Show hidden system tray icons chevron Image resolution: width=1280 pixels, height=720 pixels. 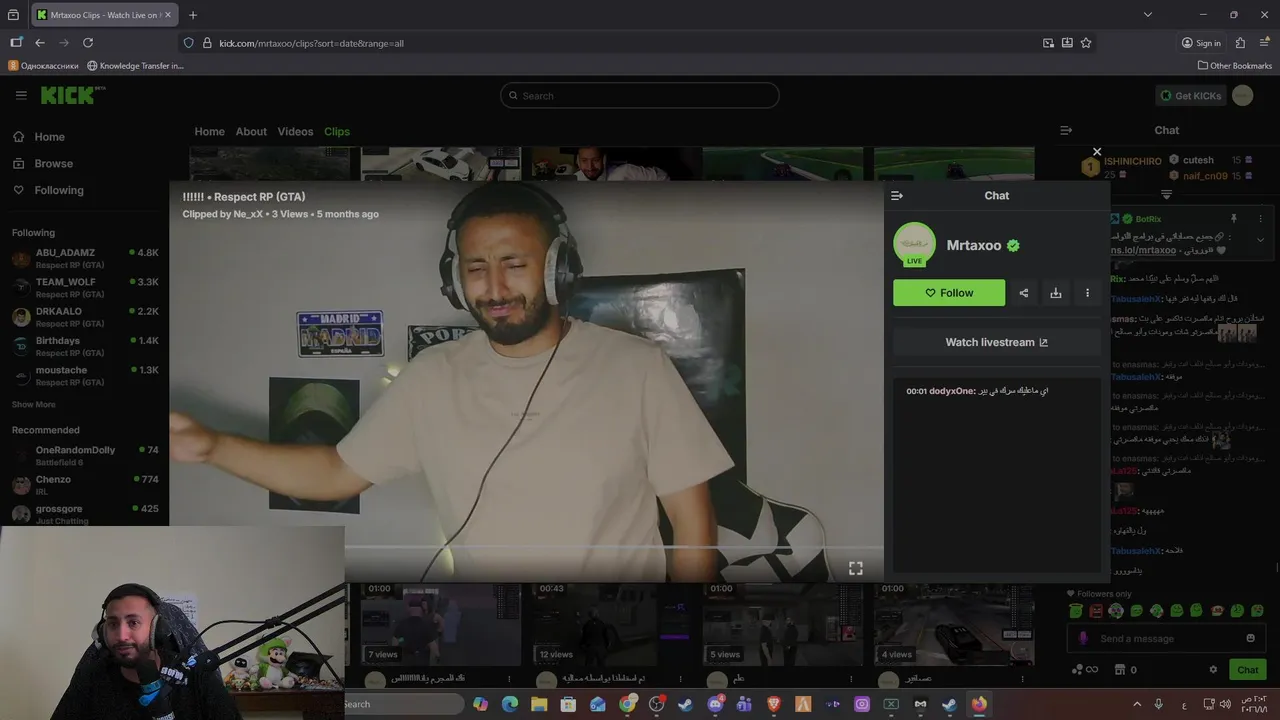pyautogui.click(x=1137, y=704)
